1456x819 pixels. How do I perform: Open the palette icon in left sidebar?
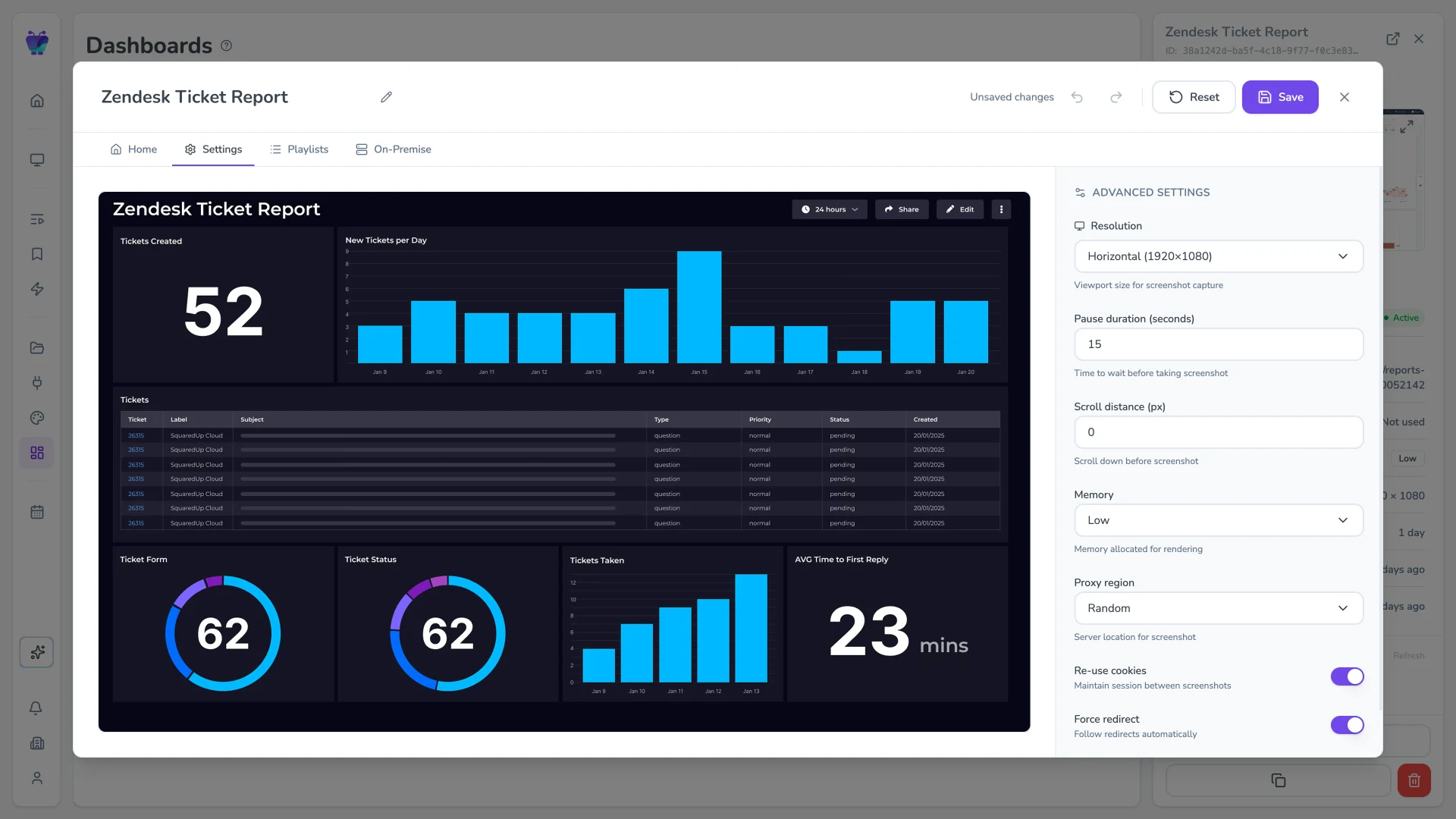[x=36, y=418]
